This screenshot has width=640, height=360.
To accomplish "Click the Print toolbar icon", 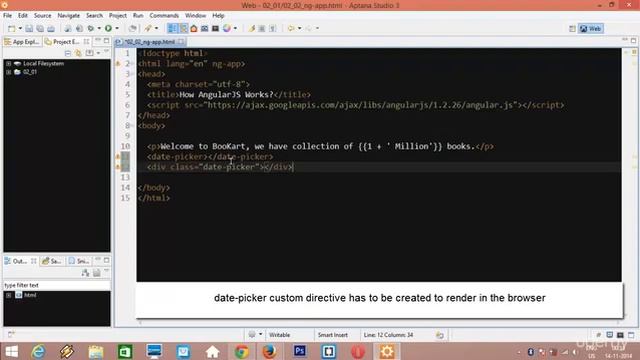I will click(x=51, y=29).
